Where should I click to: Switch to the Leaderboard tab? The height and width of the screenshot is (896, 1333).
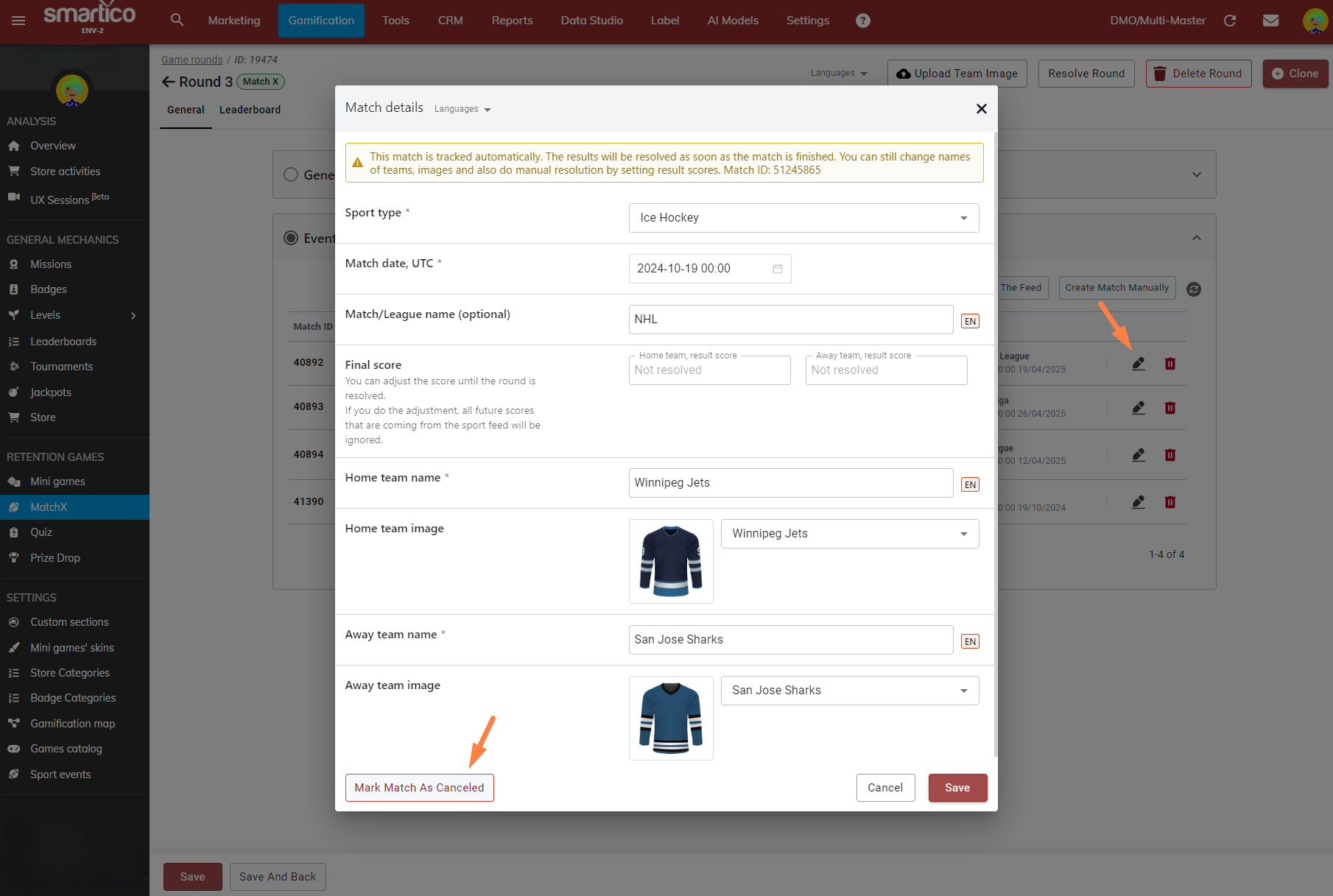point(250,110)
